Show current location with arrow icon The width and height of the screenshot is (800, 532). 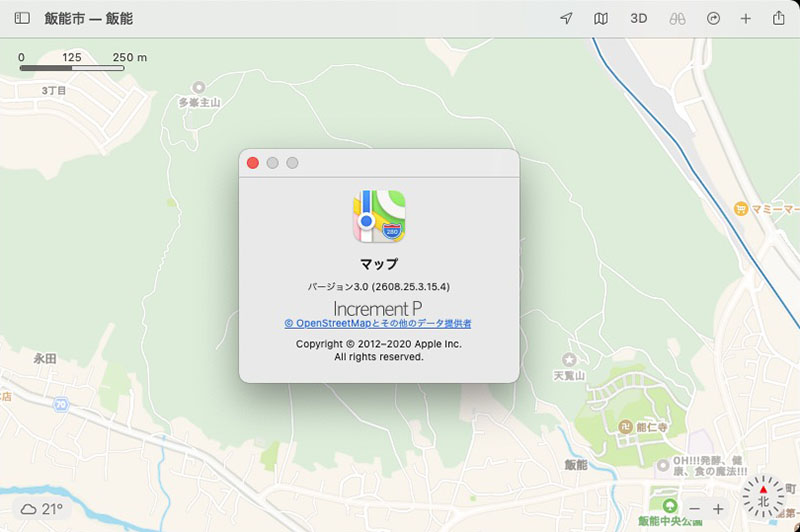[566, 18]
